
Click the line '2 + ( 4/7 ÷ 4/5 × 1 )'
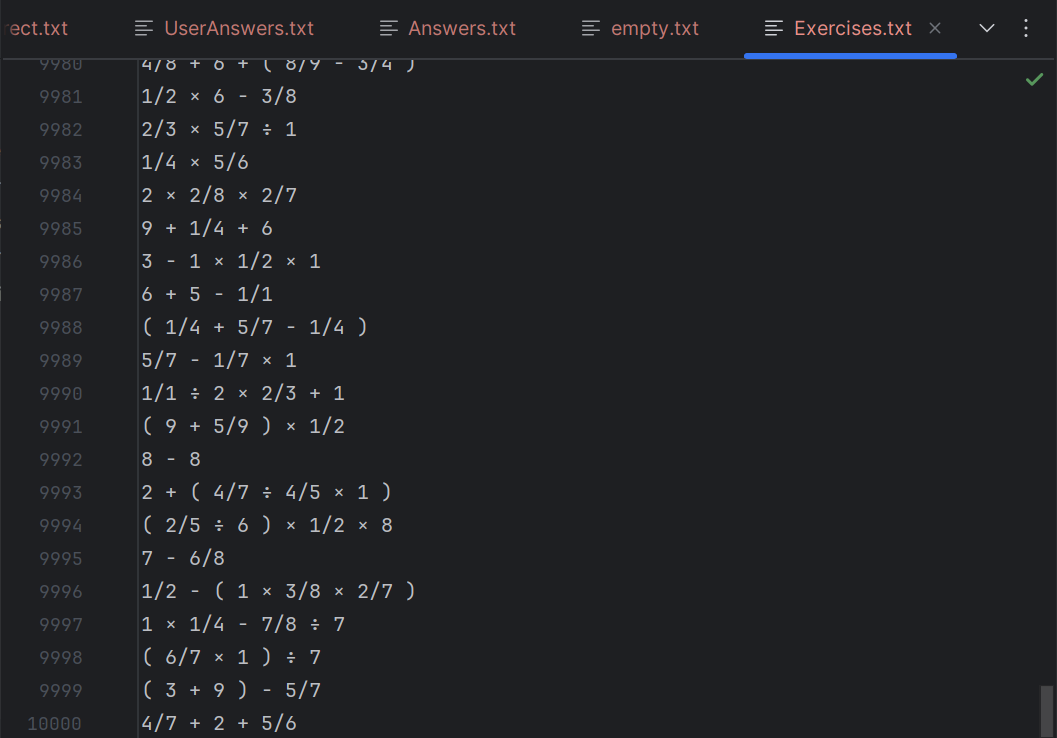click(267, 493)
